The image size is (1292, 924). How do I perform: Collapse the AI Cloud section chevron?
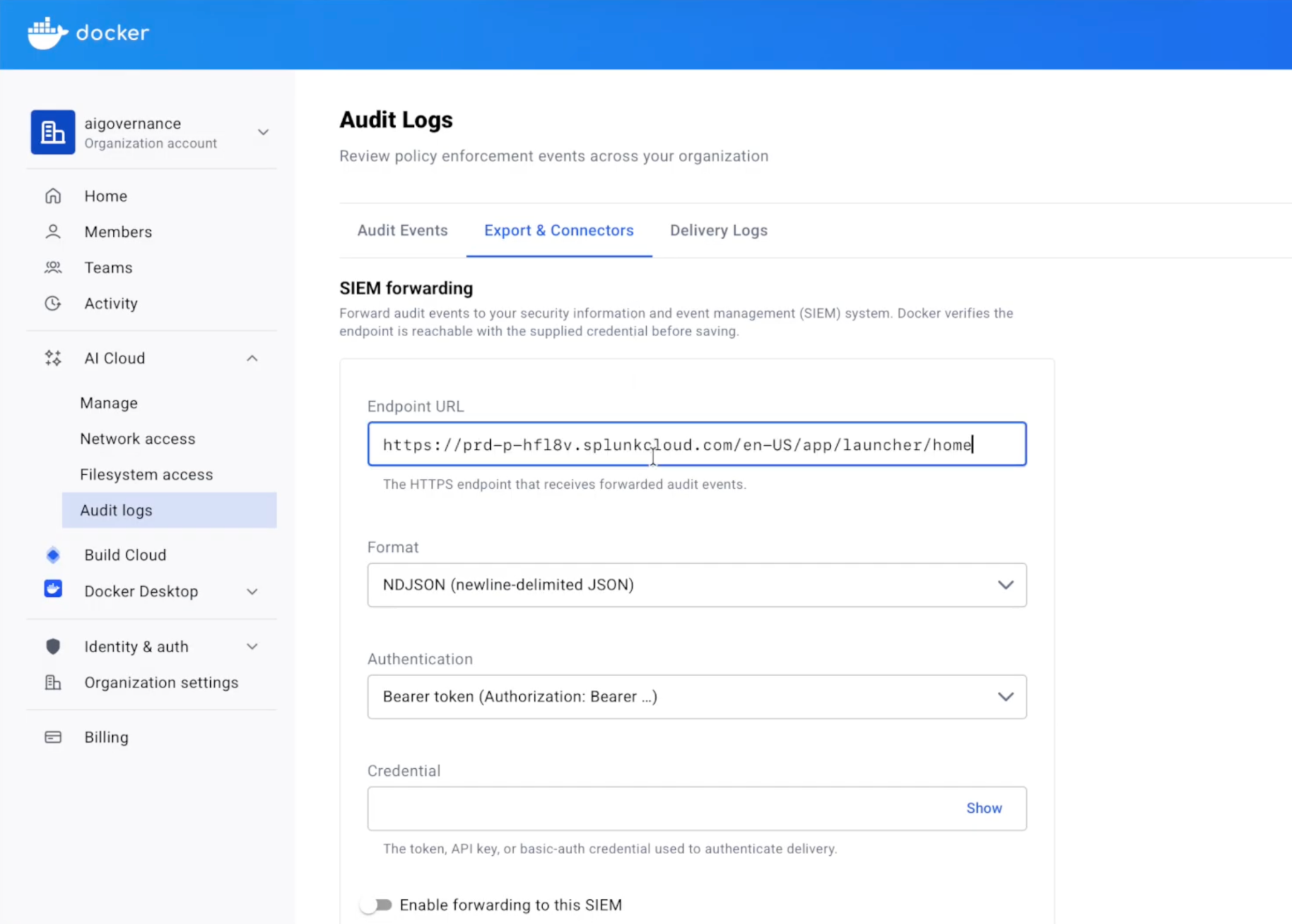click(x=252, y=358)
